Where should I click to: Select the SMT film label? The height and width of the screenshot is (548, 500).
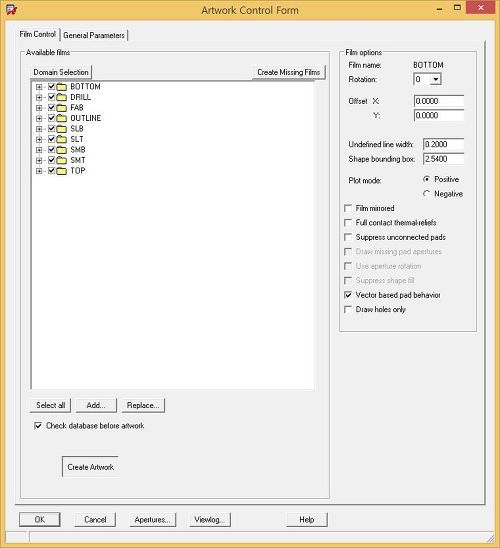[78, 160]
